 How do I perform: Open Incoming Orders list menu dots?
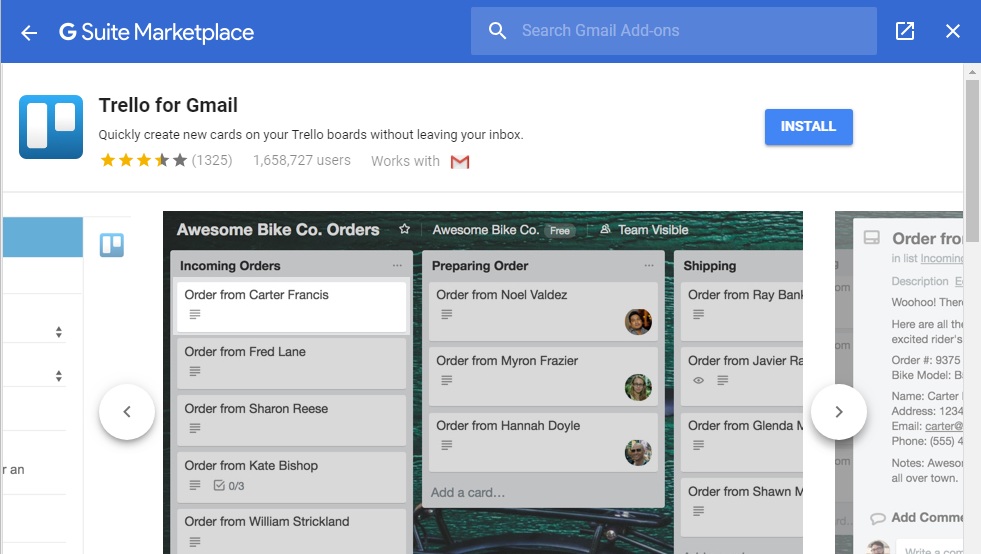(x=397, y=265)
